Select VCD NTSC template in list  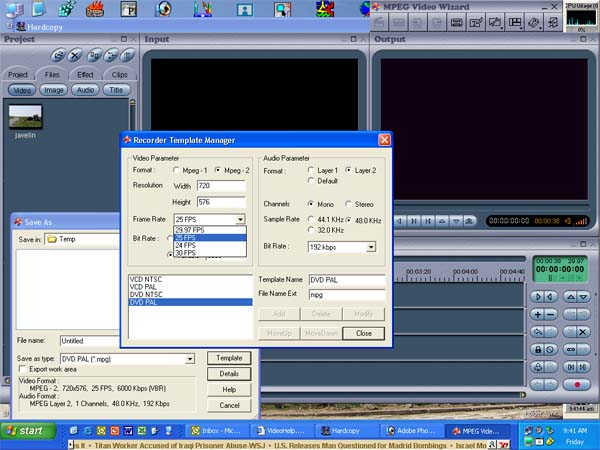191,279
